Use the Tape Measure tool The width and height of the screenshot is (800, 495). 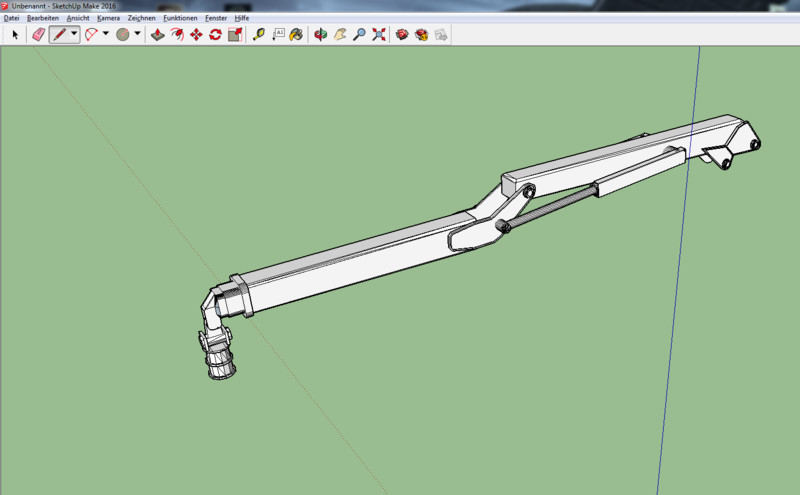(x=259, y=34)
